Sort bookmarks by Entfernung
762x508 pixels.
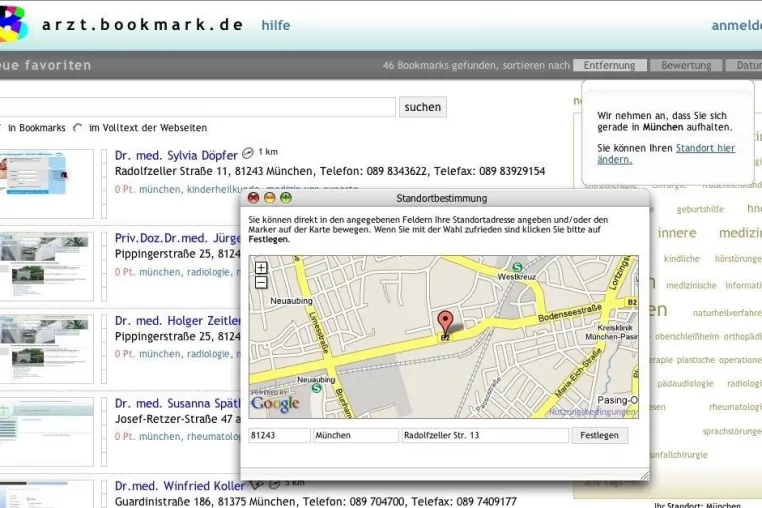609,65
